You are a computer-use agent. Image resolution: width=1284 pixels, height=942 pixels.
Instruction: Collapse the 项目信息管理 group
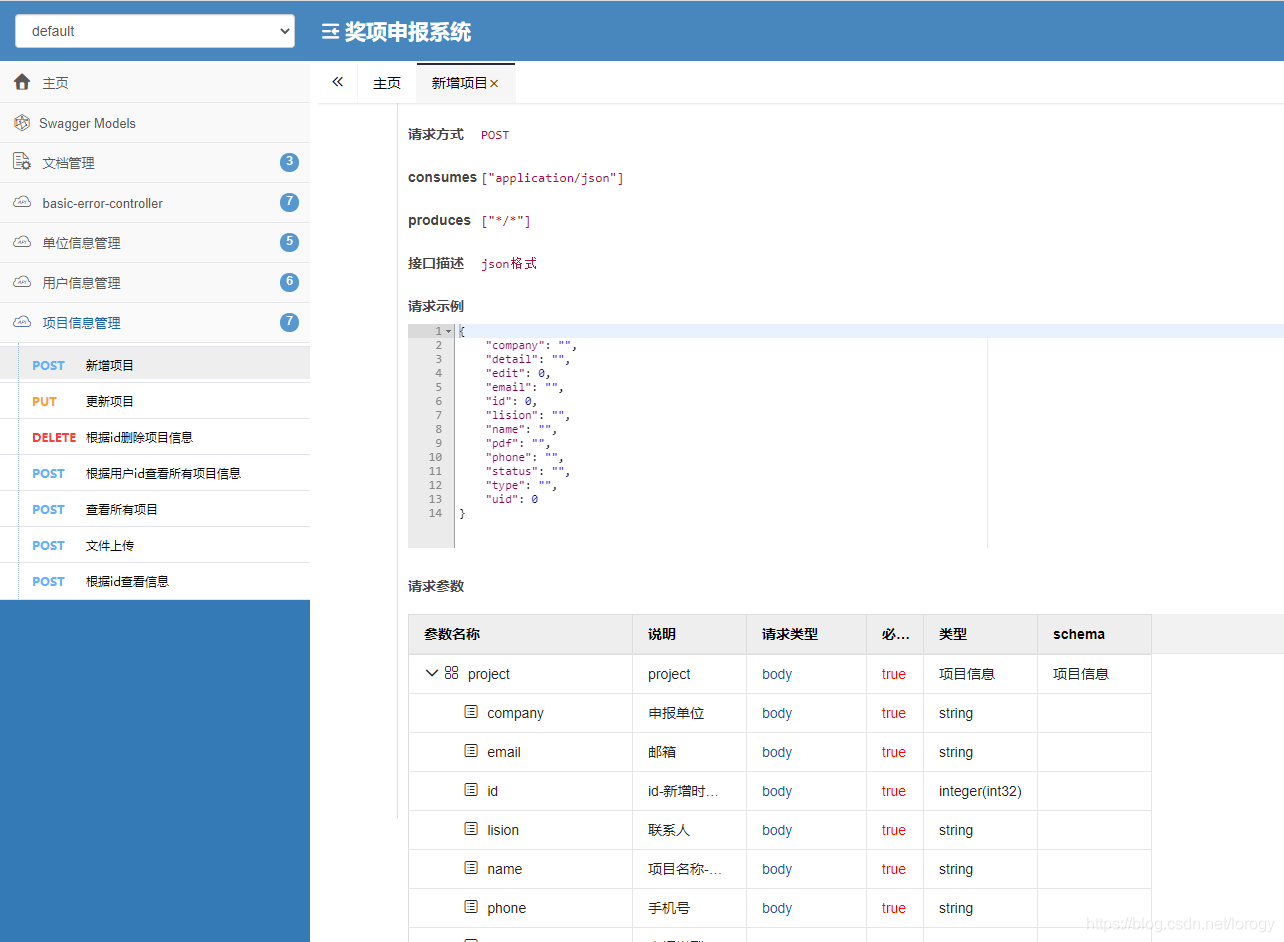point(155,322)
